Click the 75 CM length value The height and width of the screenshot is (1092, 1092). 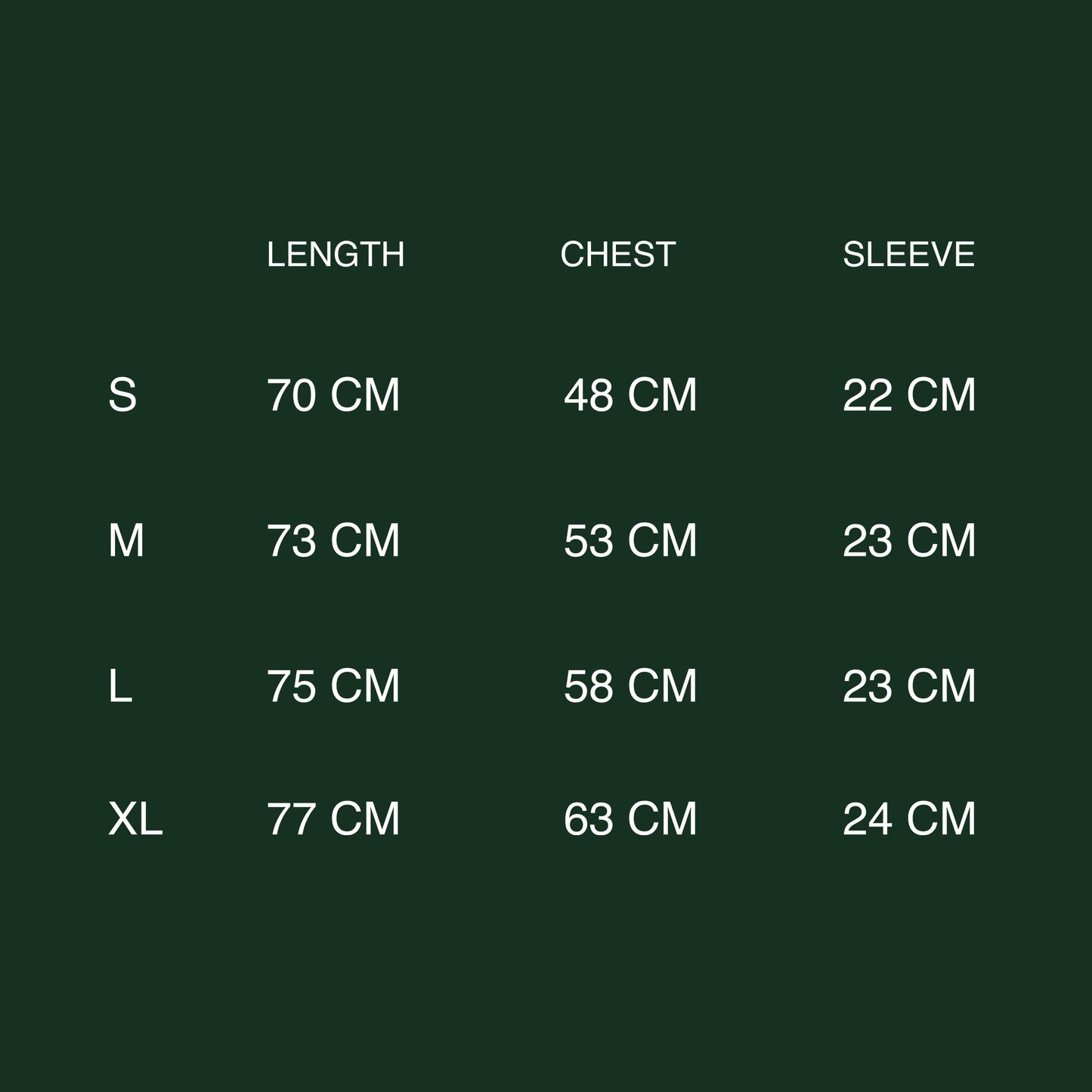tap(333, 686)
